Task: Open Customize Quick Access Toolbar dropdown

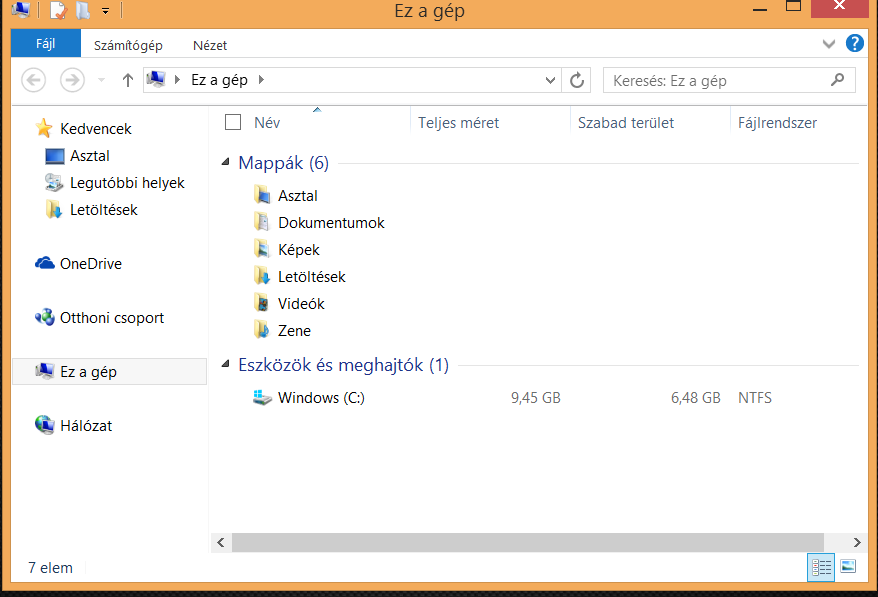Action: (x=105, y=11)
